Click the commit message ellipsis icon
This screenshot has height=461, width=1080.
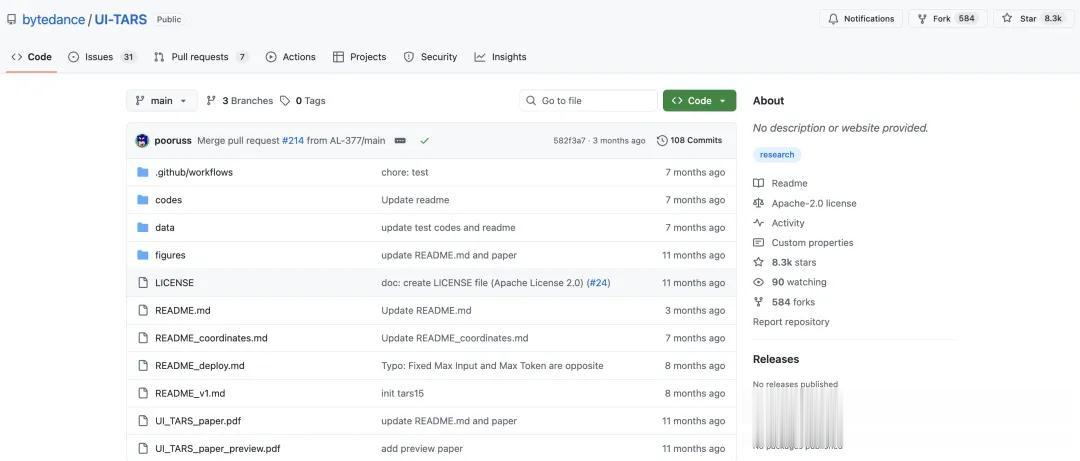pos(400,141)
